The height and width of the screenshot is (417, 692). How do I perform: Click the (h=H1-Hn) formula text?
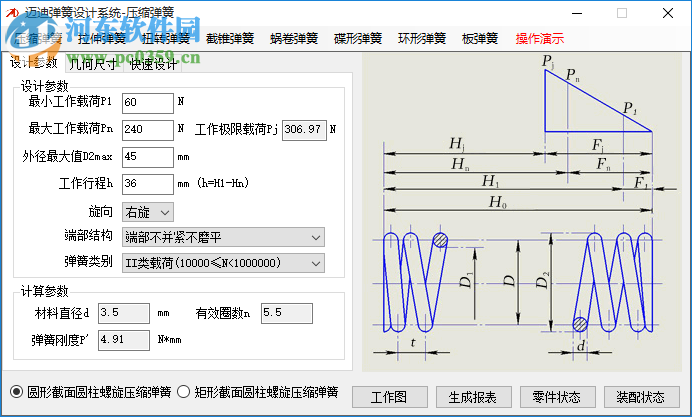coord(223,183)
